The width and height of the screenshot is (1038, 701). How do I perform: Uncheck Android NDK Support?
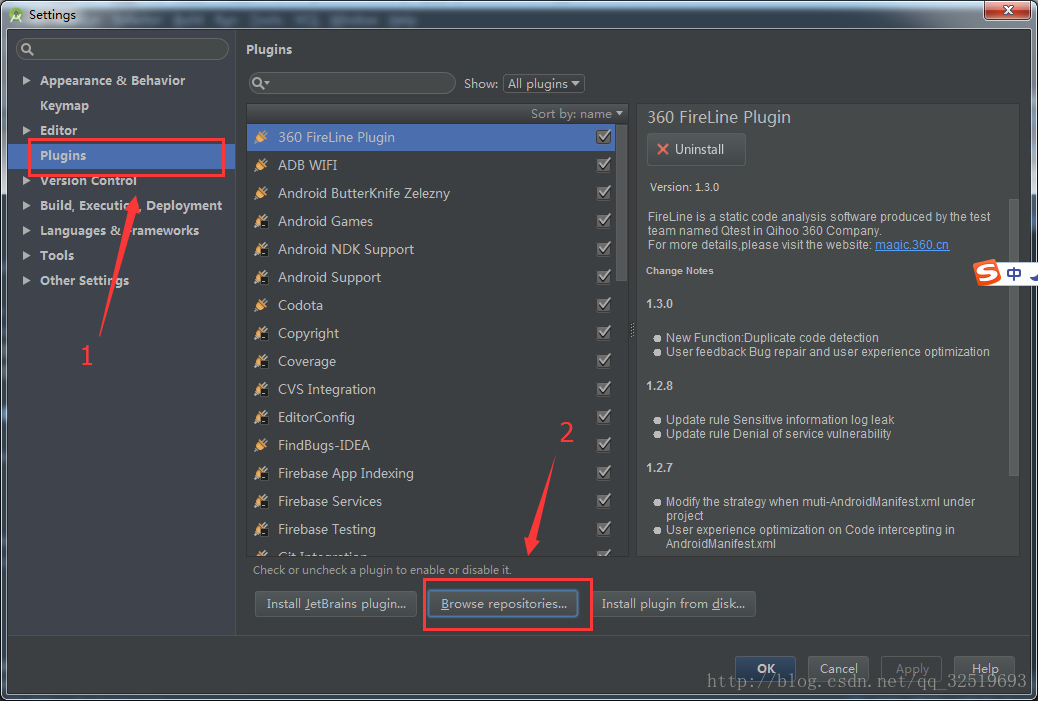pyautogui.click(x=604, y=248)
